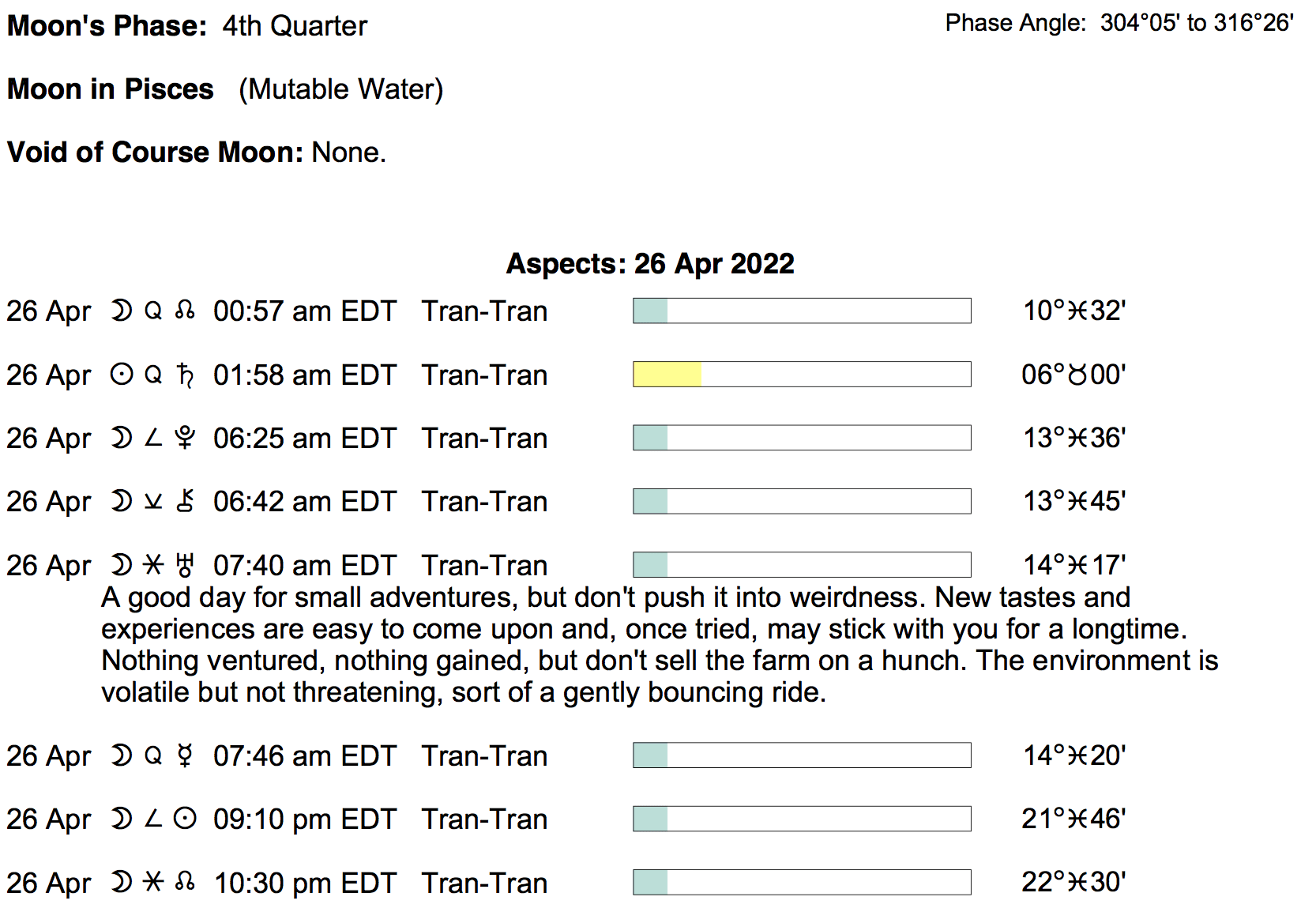Click the "Aspects: 26 Apr 2022" heading
The image size is (1316, 923).
tap(650, 264)
